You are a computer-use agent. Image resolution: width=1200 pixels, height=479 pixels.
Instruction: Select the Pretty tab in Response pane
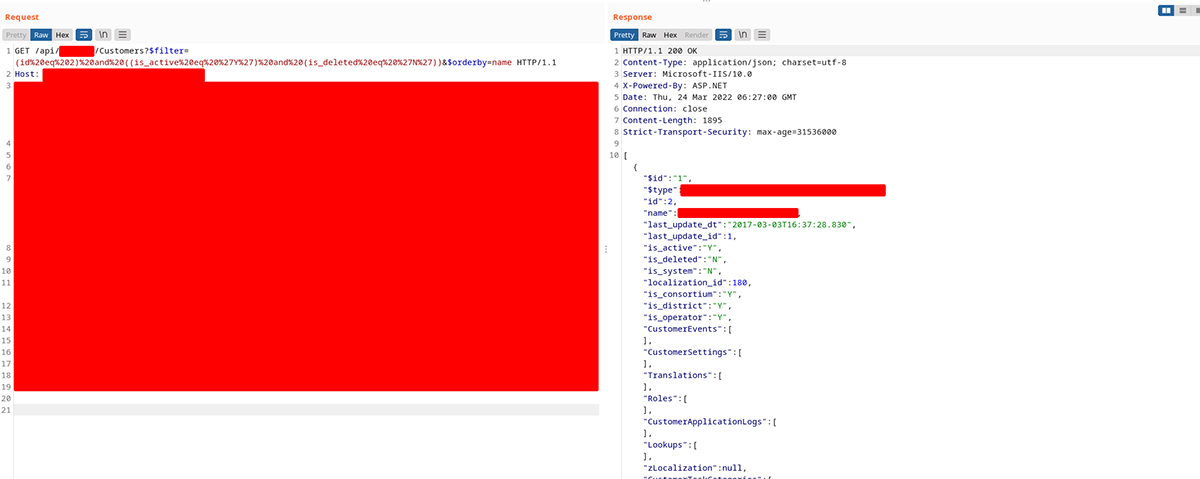pos(624,34)
